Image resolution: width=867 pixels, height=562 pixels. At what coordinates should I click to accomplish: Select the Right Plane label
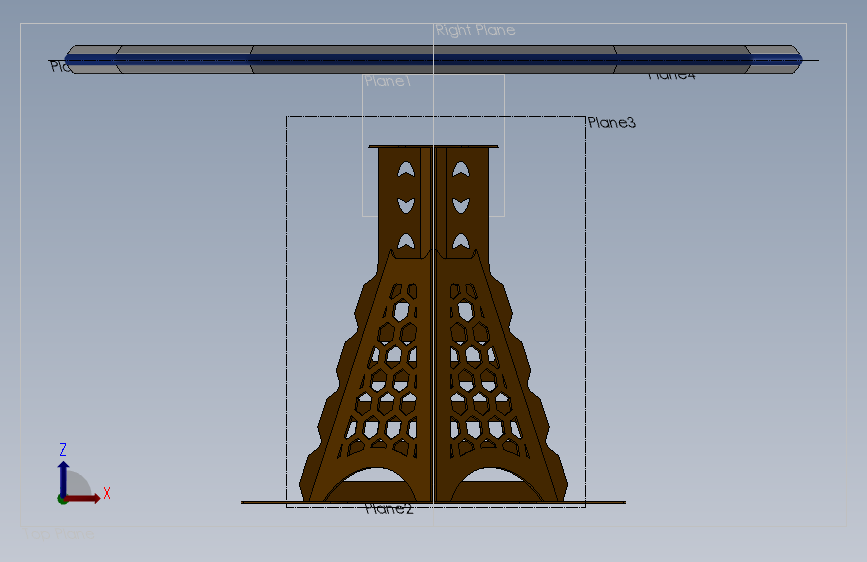pos(475,30)
